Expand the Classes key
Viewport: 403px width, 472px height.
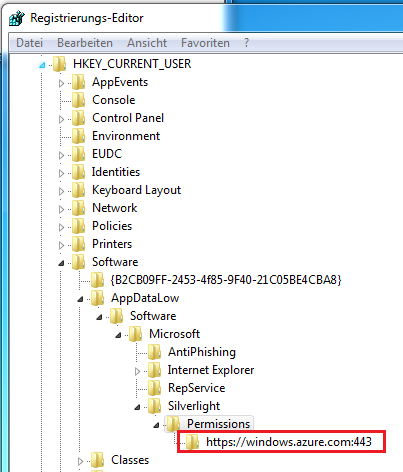80,461
